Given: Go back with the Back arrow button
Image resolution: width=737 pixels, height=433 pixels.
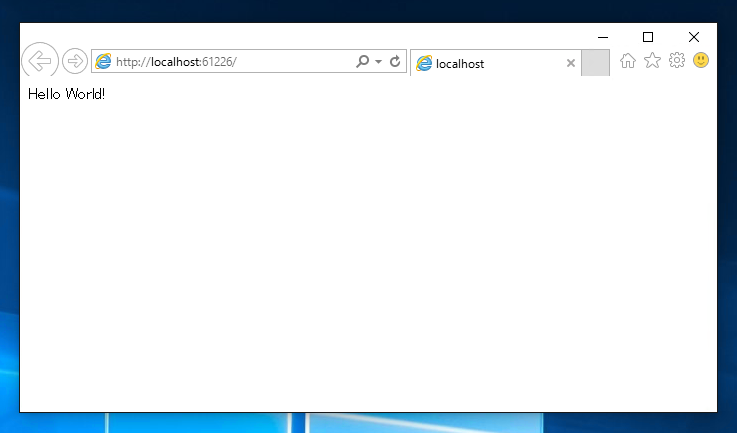Looking at the screenshot, I should [40, 61].
